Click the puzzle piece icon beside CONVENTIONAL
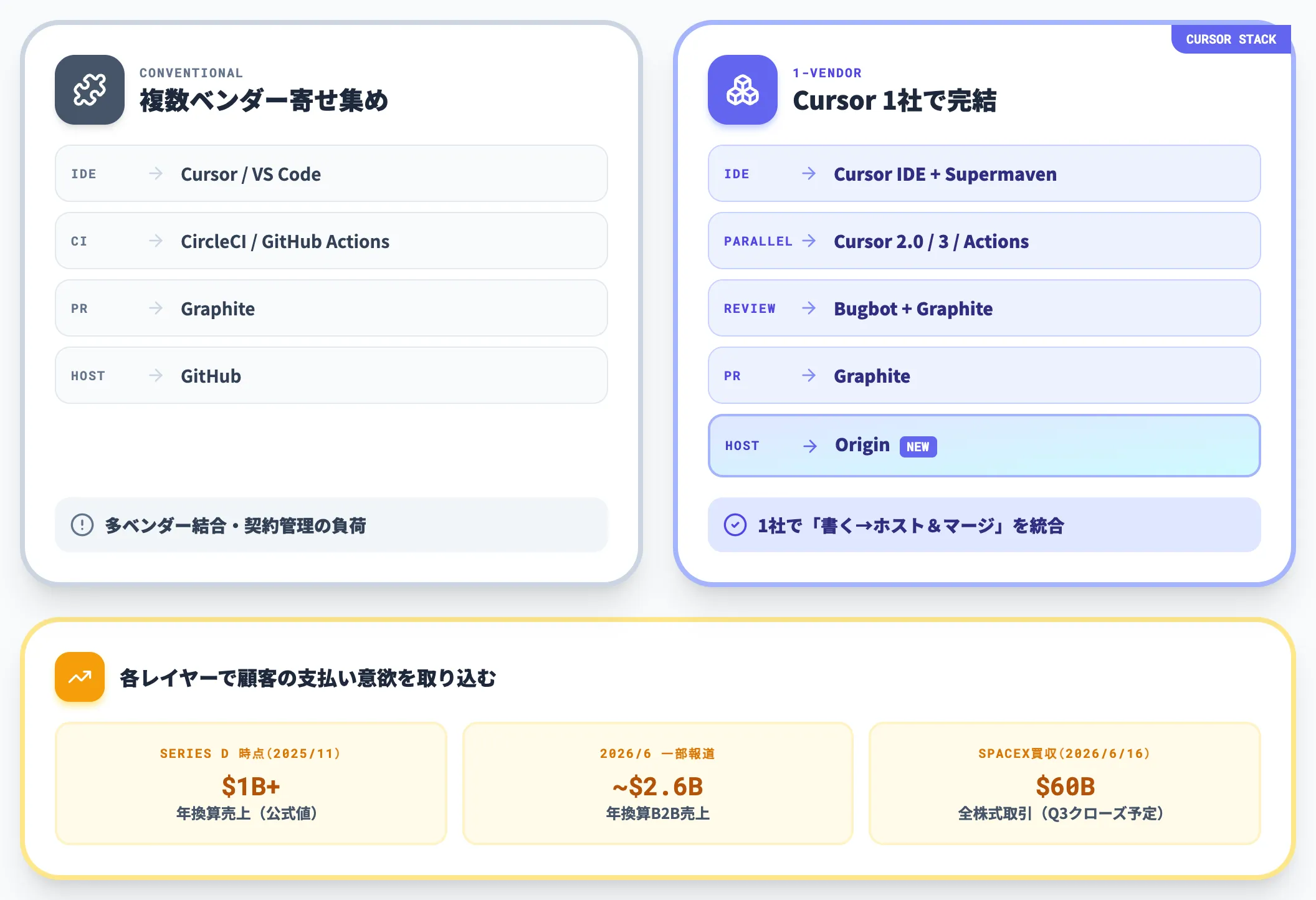 (x=90, y=90)
